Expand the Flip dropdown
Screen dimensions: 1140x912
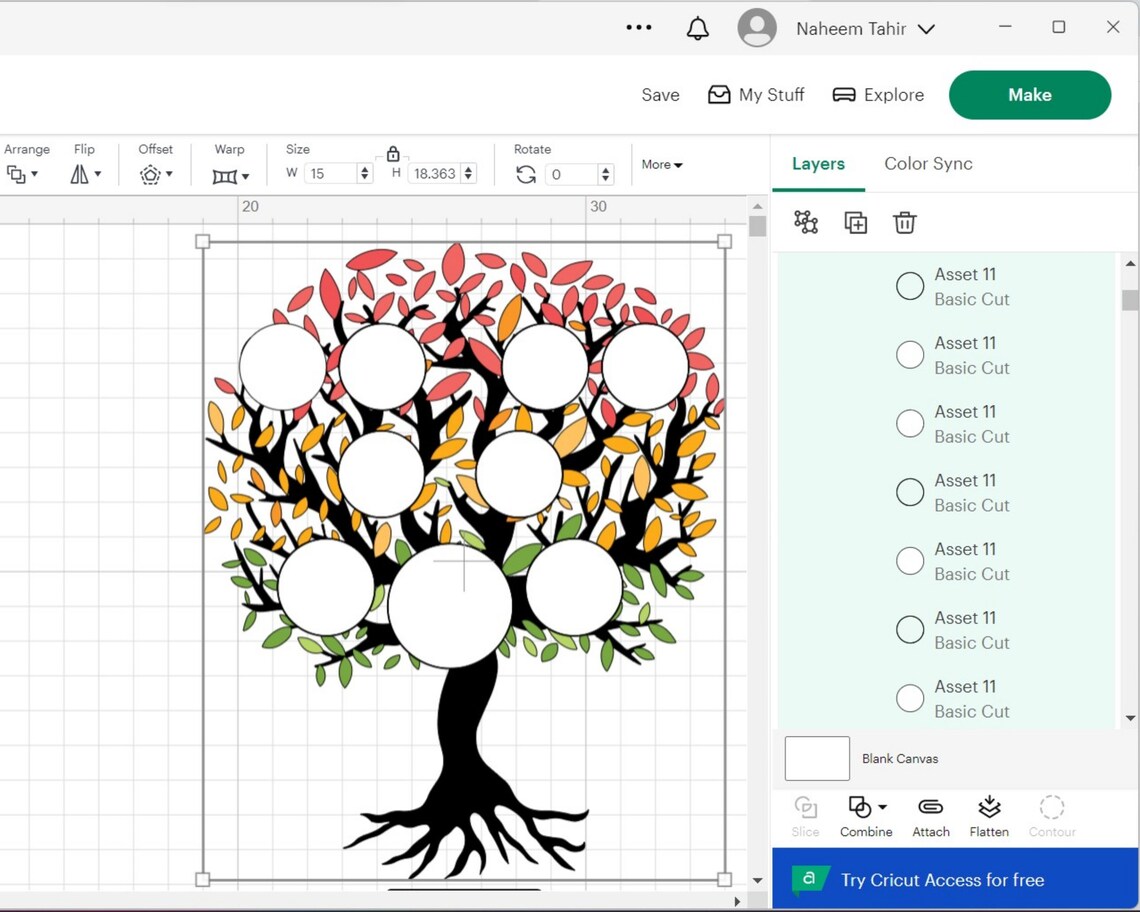click(x=85, y=174)
